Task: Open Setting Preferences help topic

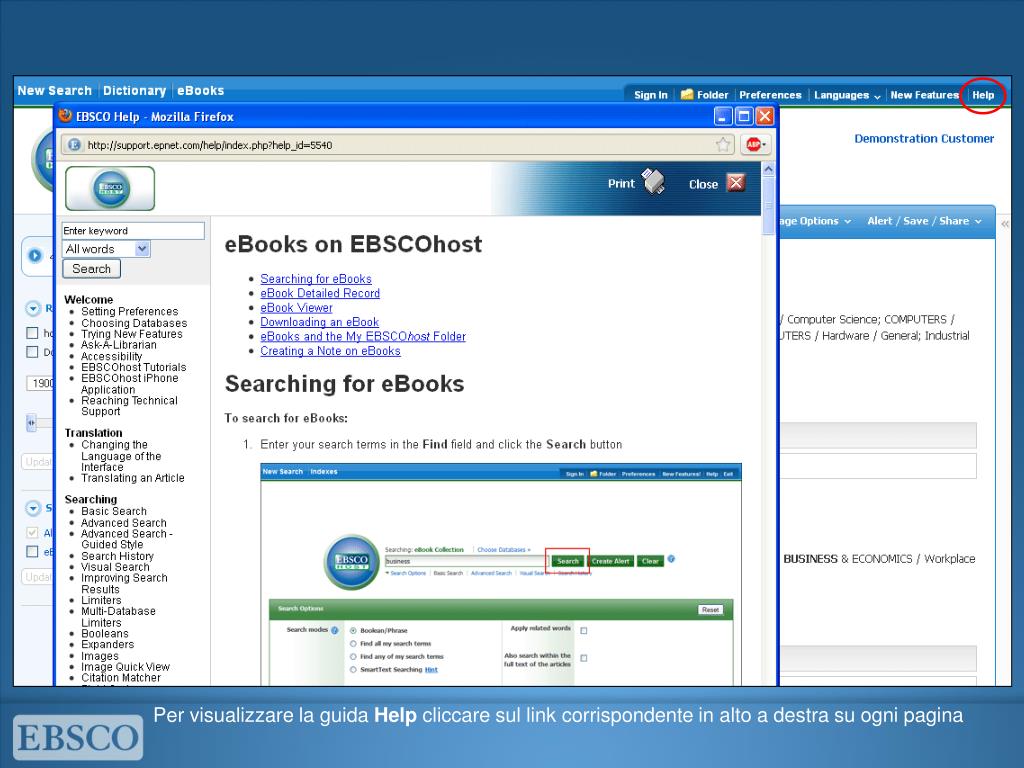Action: click(129, 312)
